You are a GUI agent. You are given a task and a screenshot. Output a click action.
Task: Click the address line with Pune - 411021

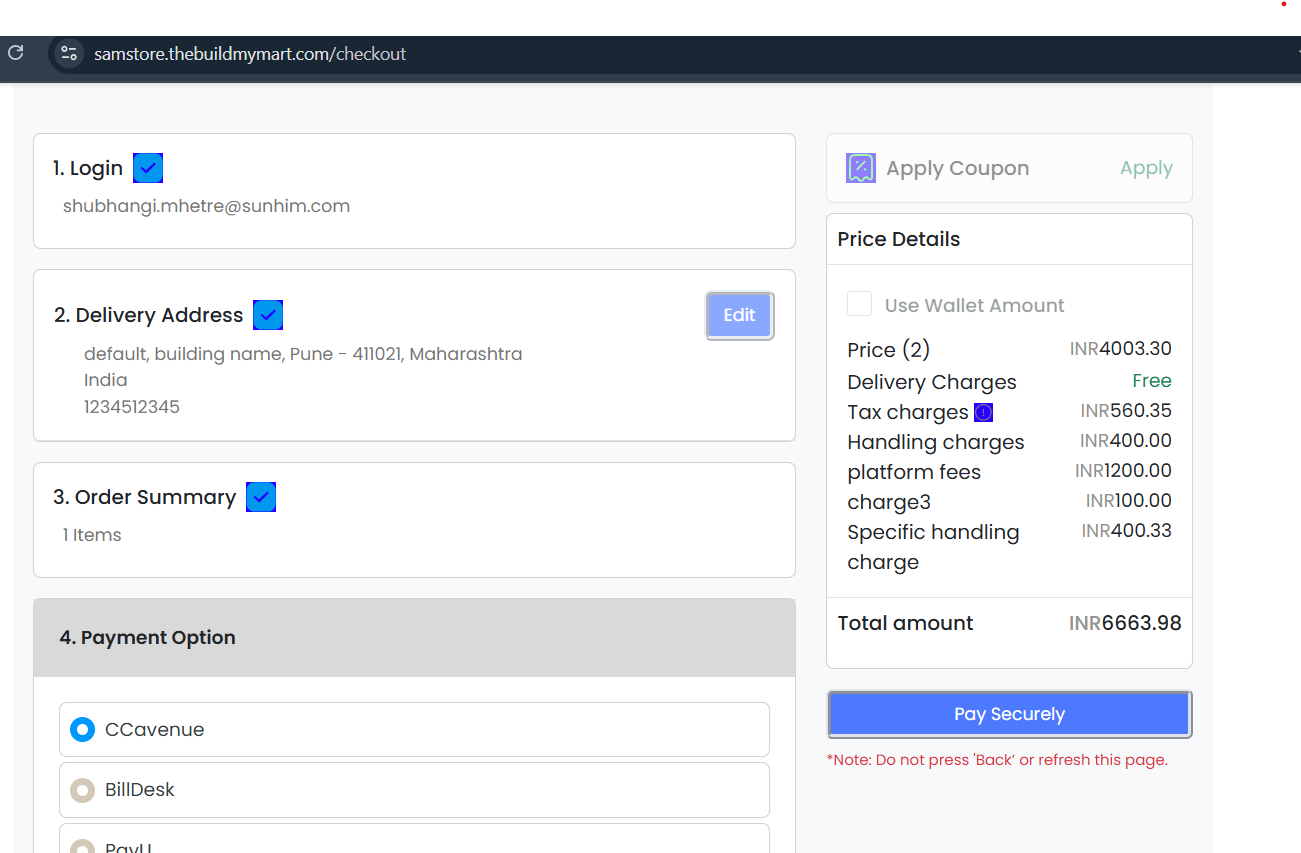point(303,354)
